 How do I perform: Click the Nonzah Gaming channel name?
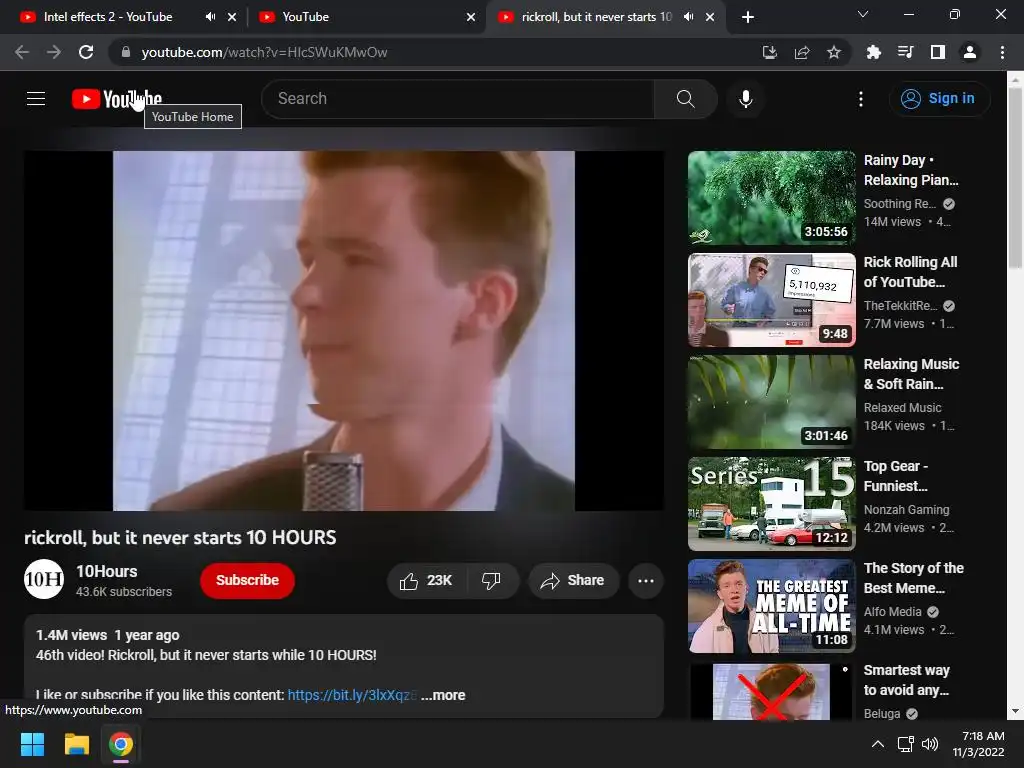[x=906, y=509]
